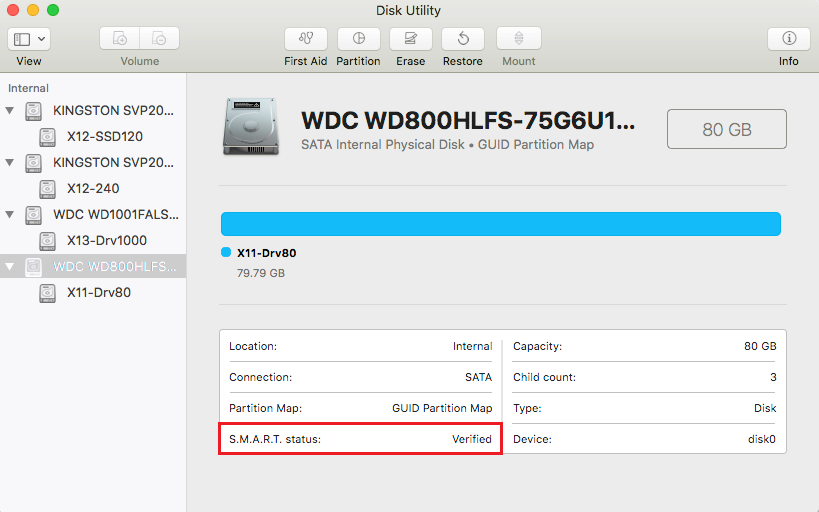Select the WDC WD1001FALS disk row
Viewport: 819px width, 512px height.
coord(93,214)
